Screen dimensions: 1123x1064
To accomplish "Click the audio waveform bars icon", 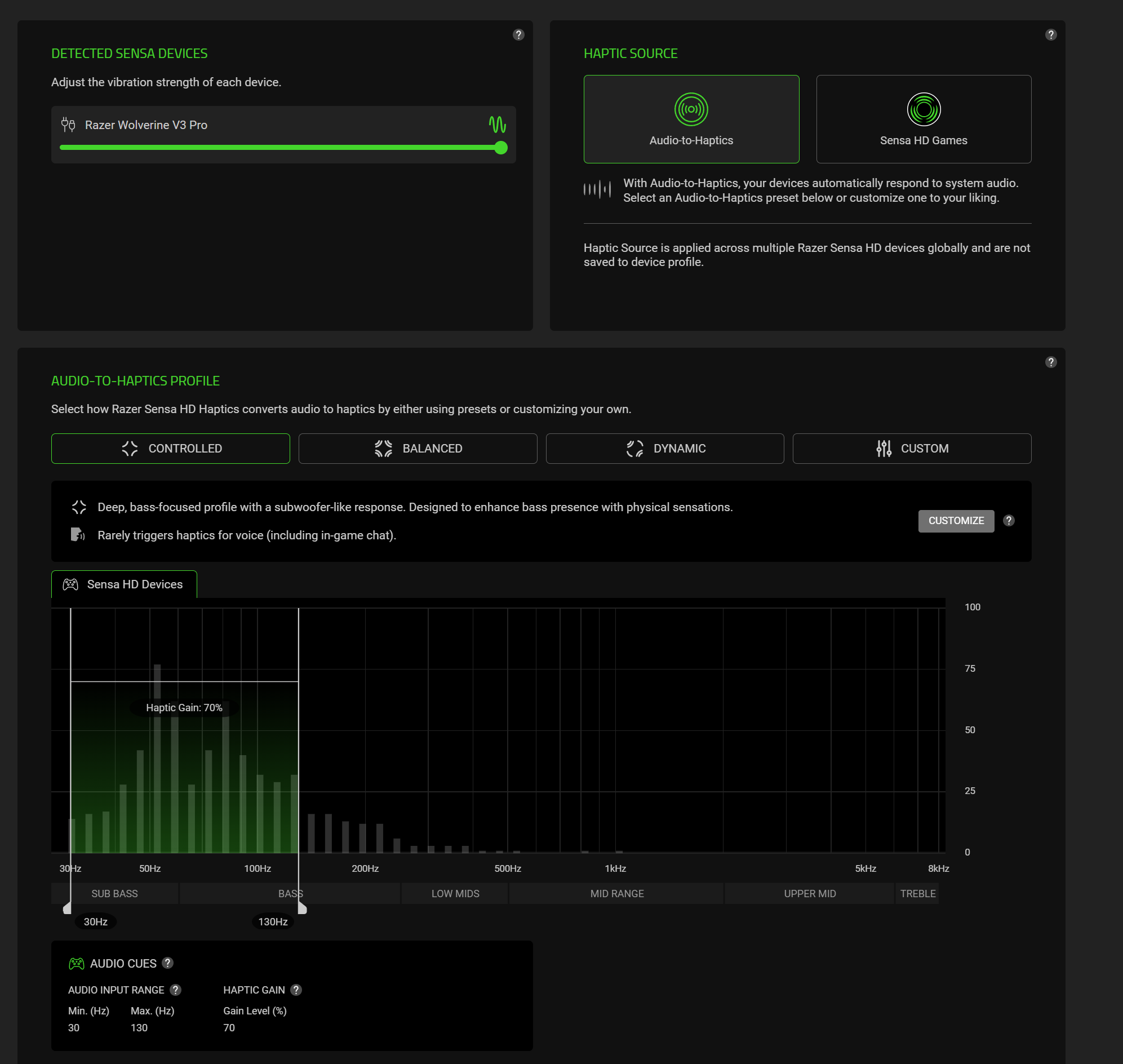I will click(597, 189).
